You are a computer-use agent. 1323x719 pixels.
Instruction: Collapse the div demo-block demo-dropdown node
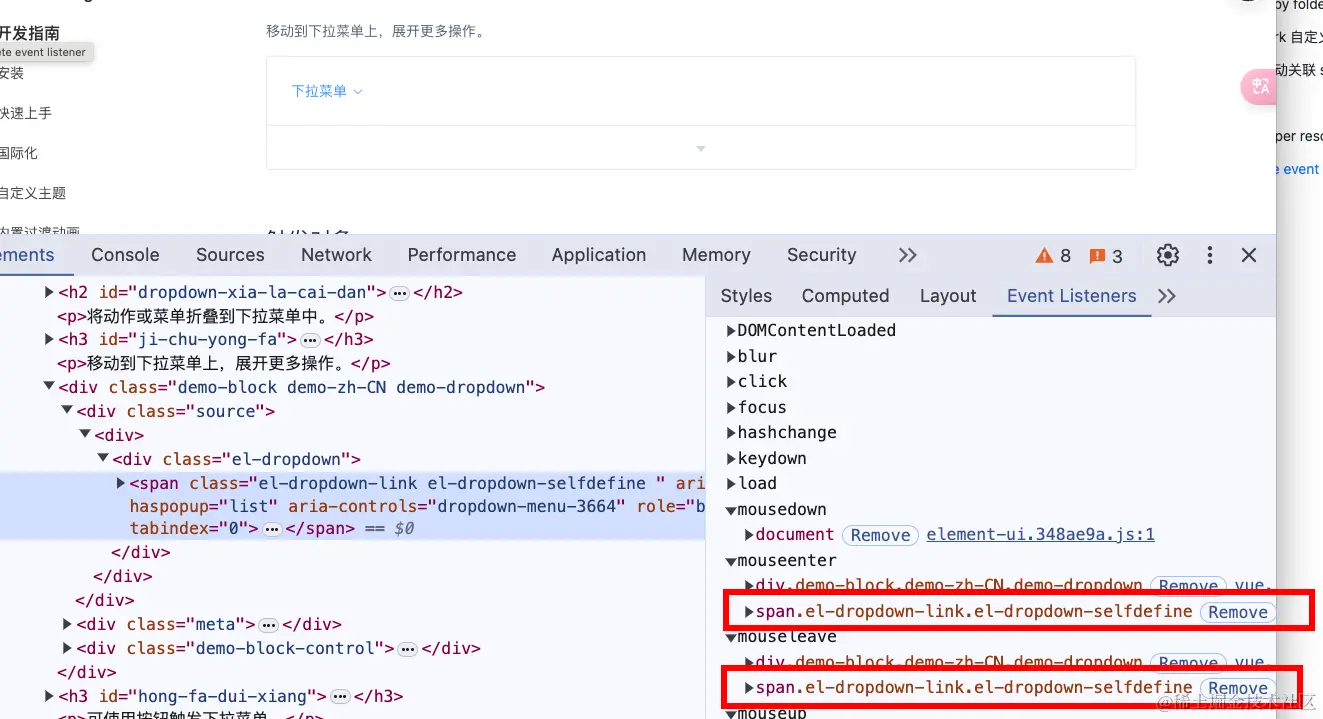click(49, 387)
